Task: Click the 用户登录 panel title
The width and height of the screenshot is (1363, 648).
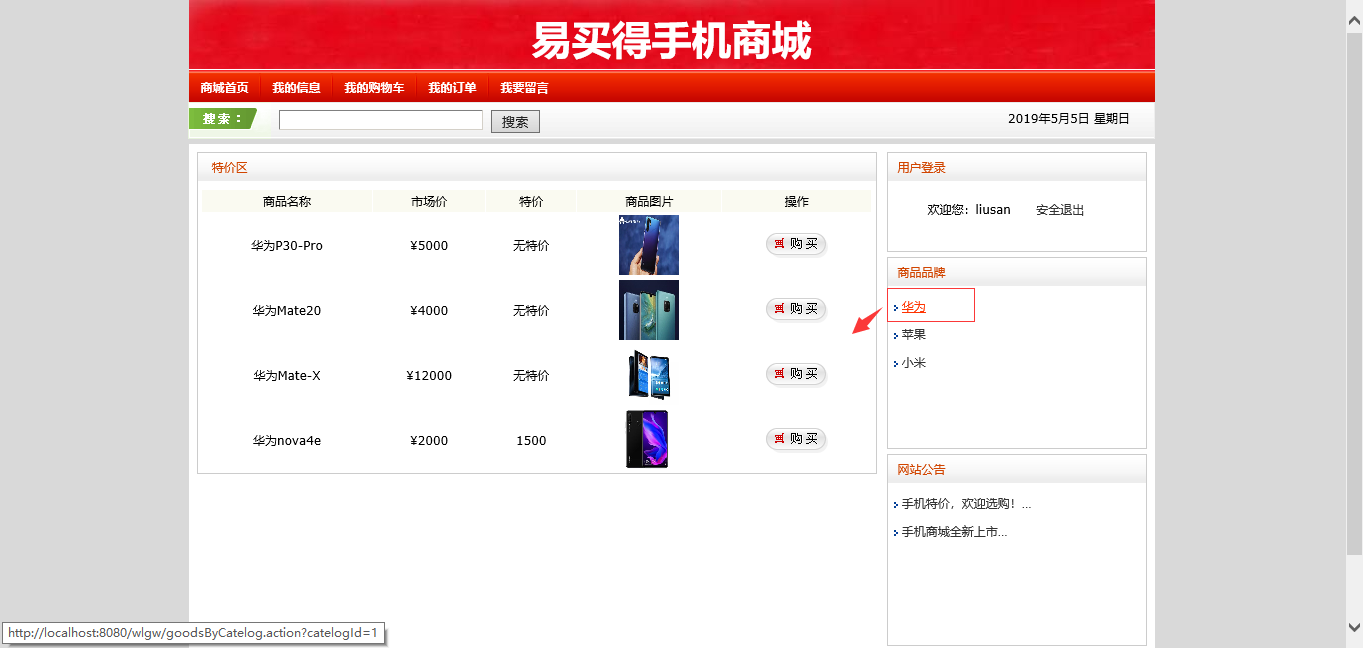Action: (921, 168)
